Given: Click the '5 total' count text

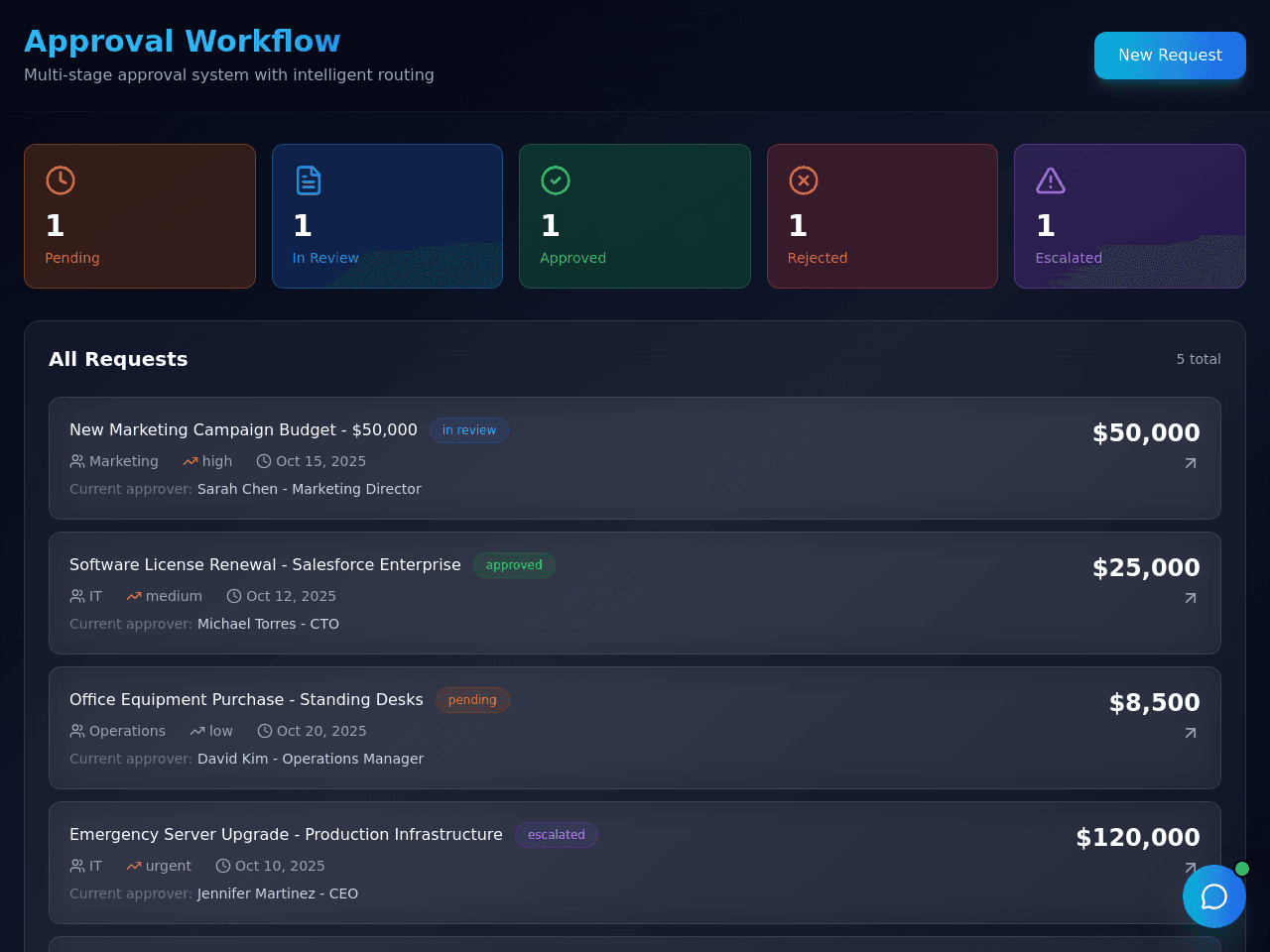Looking at the screenshot, I should tap(1199, 359).
